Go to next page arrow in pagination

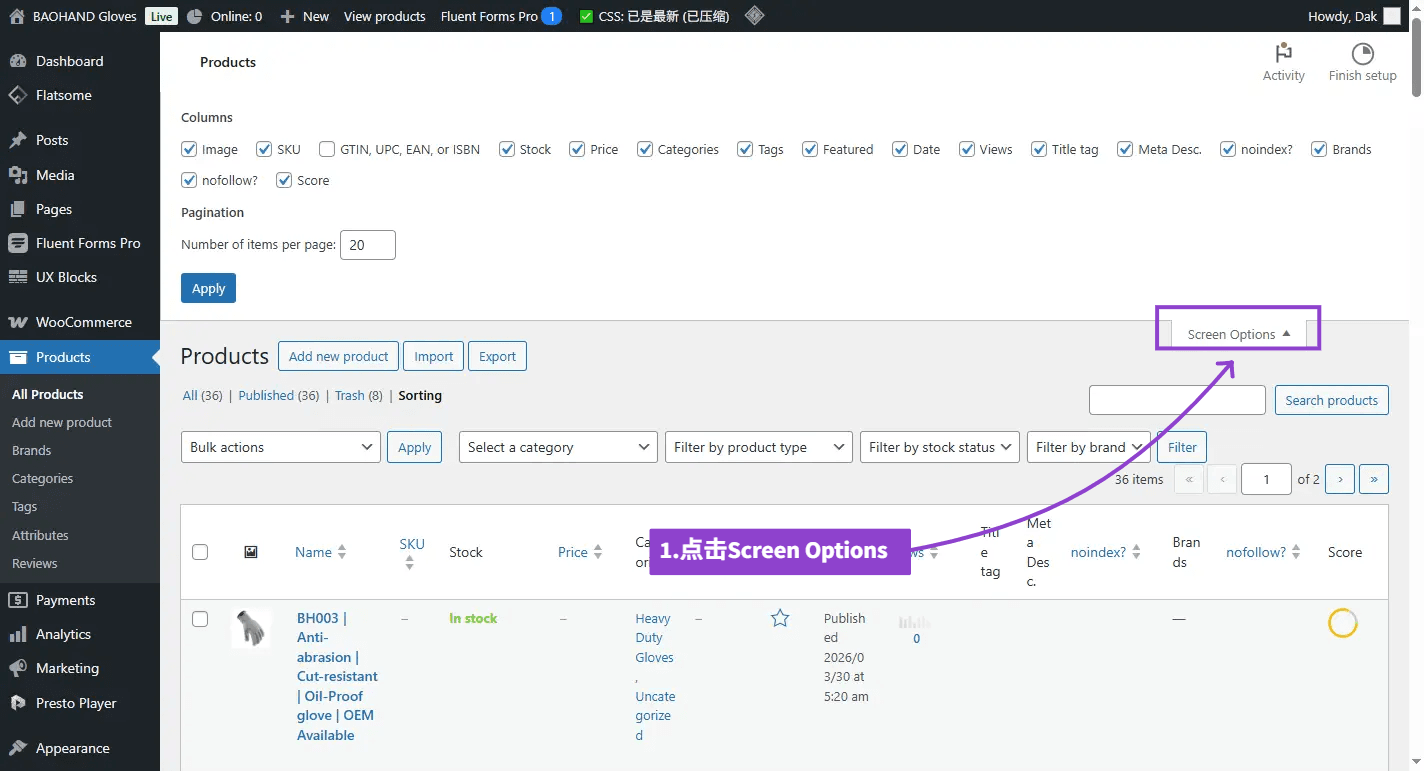coord(1340,479)
